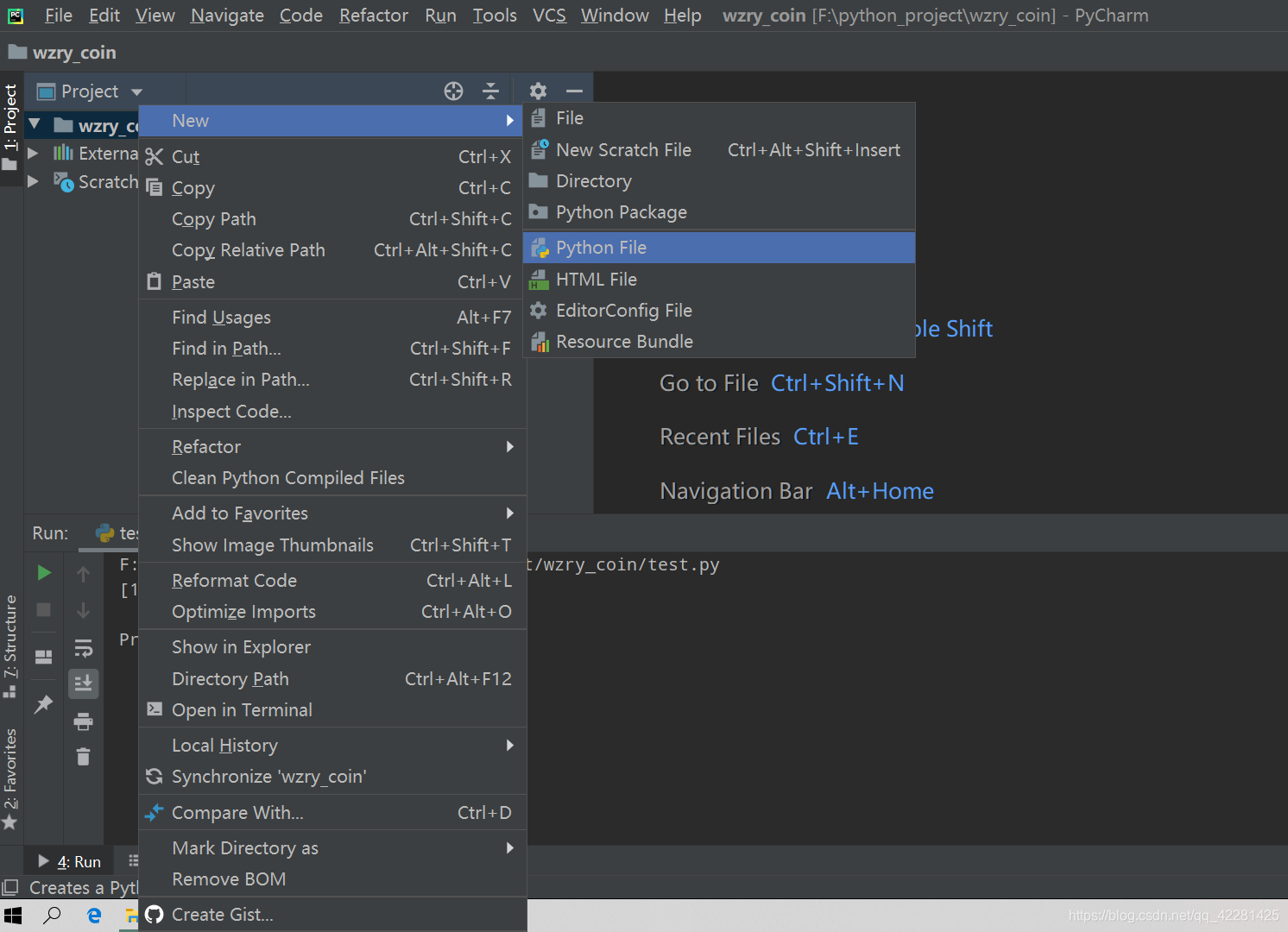The image size is (1288, 932).
Task: Toggle scroll to end icon
Action: pyautogui.click(x=83, y=683)
